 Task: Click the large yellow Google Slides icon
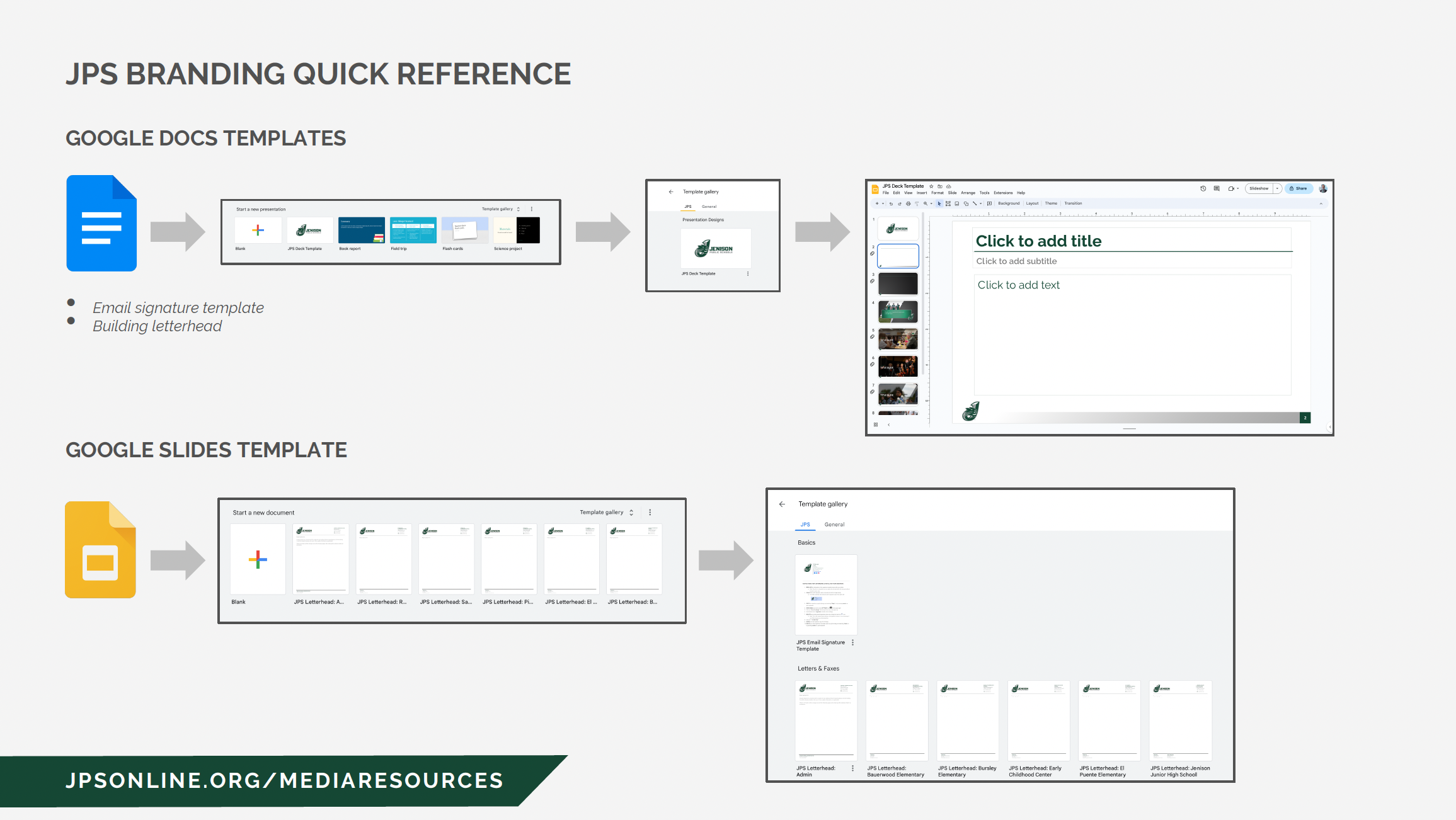(100, 549)
